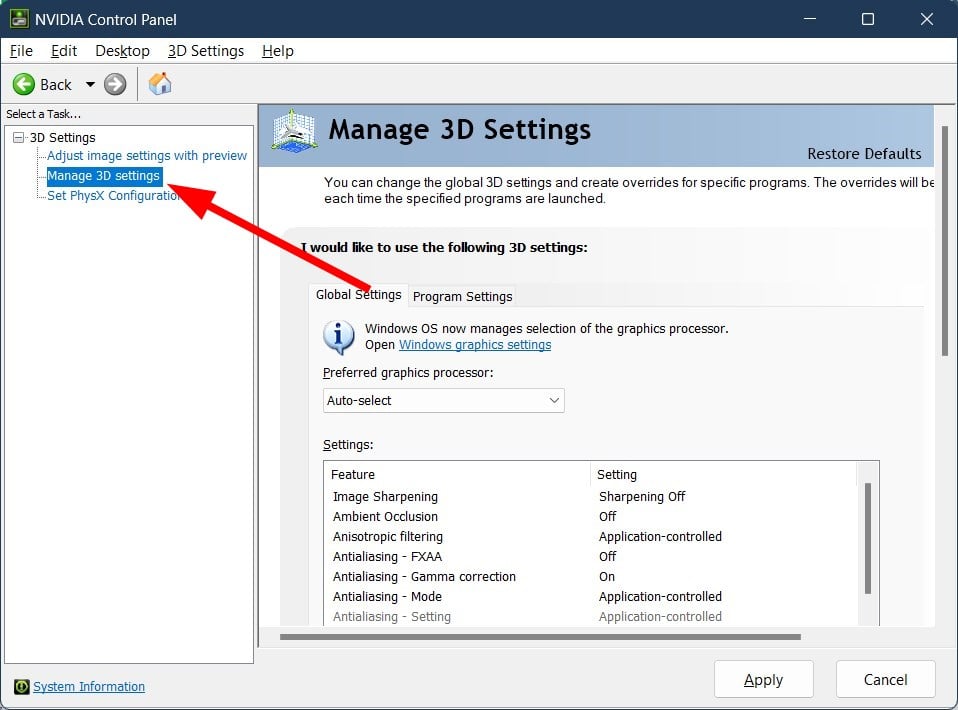Click the Home icon in the toolbar
Image resolution: width=958 pixels, height=710 pixels.
(x=160, y=84)
